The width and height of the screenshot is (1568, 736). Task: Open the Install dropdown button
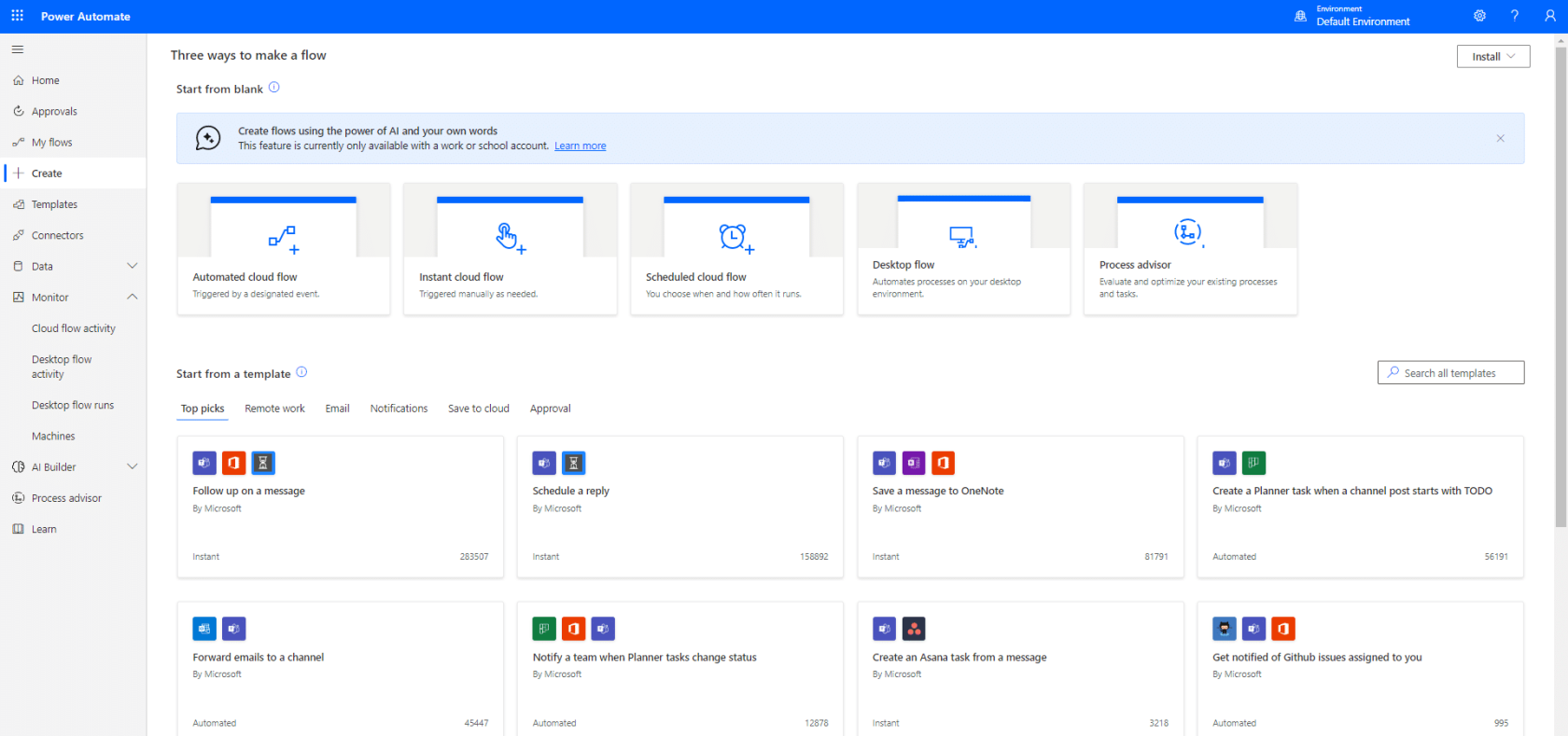pyautogui.click(x=1492, y=57)
